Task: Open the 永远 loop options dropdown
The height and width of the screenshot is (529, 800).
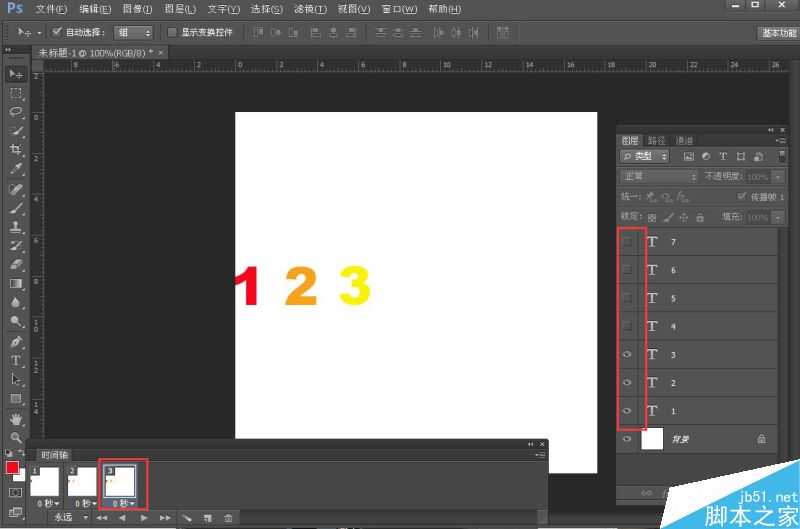Action: pos(70,517)
